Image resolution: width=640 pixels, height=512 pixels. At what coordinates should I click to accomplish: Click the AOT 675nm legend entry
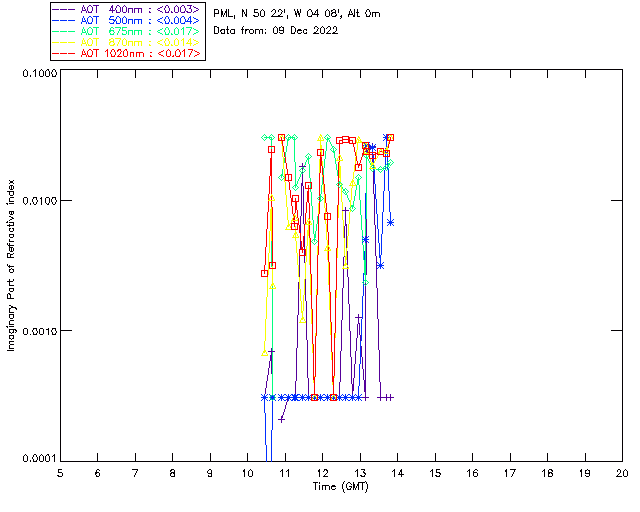(x=126, y=31)
